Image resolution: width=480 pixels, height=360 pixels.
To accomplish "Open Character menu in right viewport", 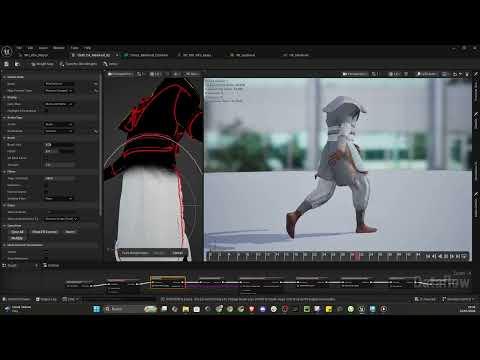I will click(x=427, y=74).
